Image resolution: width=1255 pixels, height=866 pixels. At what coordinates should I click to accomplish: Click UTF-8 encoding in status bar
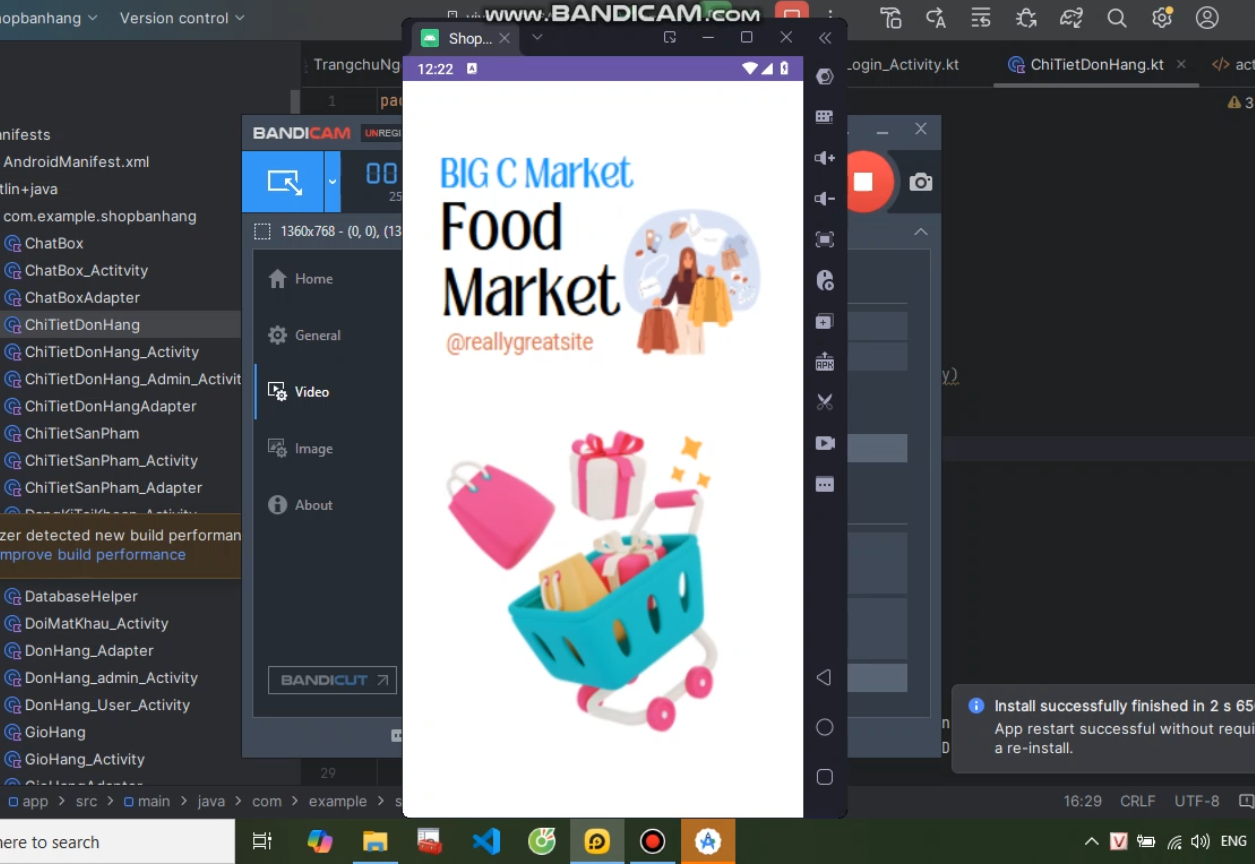pyautogui.click(x=1197, y=801)
